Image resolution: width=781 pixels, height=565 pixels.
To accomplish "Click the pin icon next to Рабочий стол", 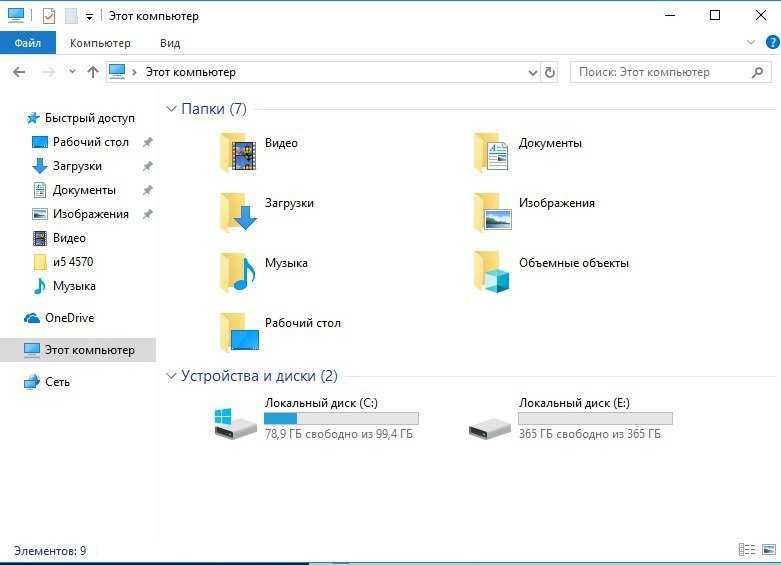I will click(x=147, y=142).
